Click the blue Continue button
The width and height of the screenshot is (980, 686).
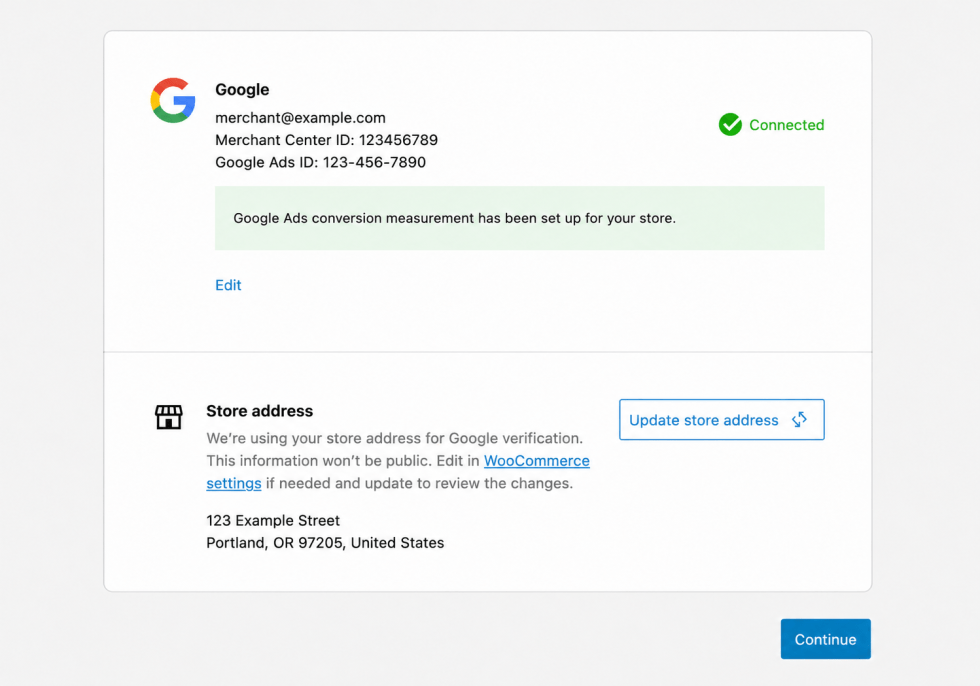pos(826,639)
